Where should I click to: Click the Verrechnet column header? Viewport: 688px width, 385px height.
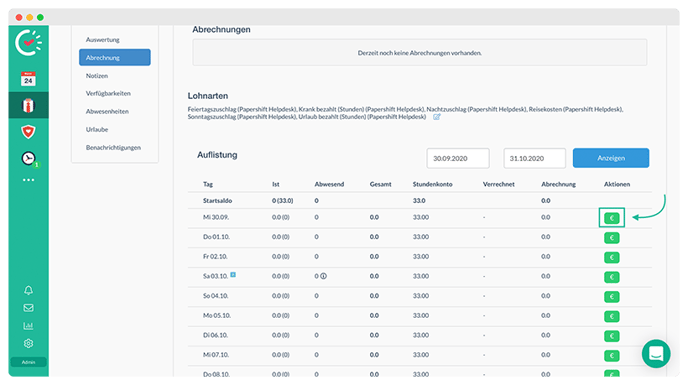498,184
